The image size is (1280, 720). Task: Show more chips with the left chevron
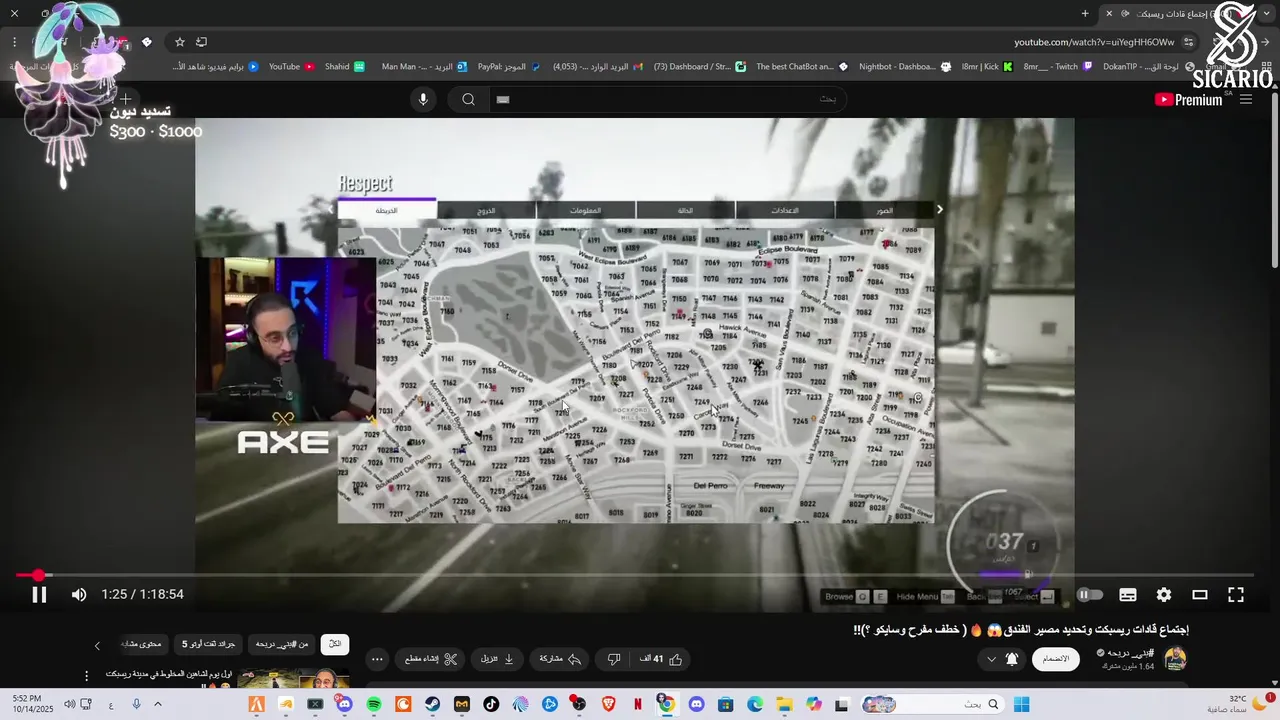(x=97, y=645)
